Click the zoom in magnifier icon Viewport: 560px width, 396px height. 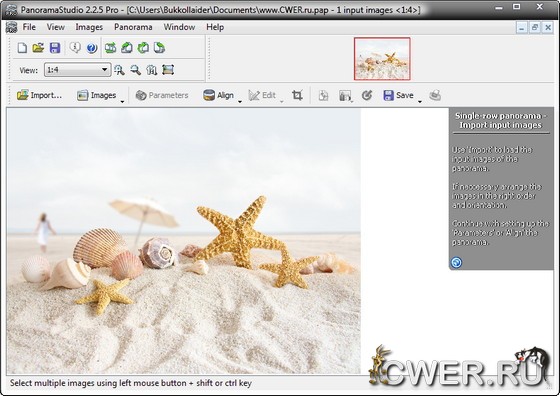[x=119, y=70]
